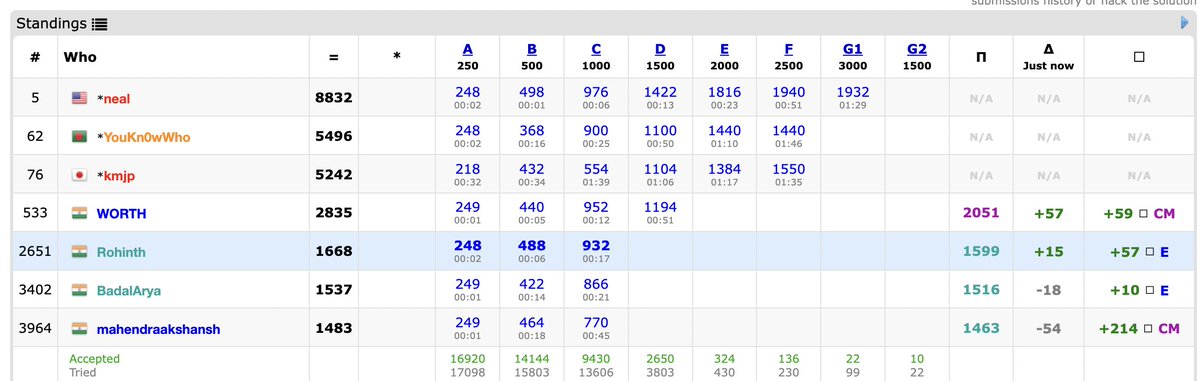The height and width of the screenshot is (381, 1200).
Task: Click the Bangladesh flag beside YouKn0wWho
Action: 80,137
